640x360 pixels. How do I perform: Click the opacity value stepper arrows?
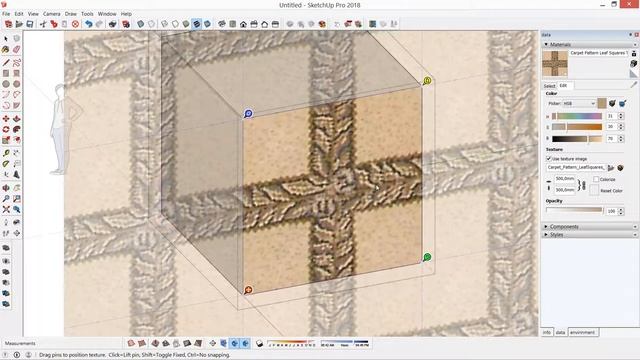(621, 211)
